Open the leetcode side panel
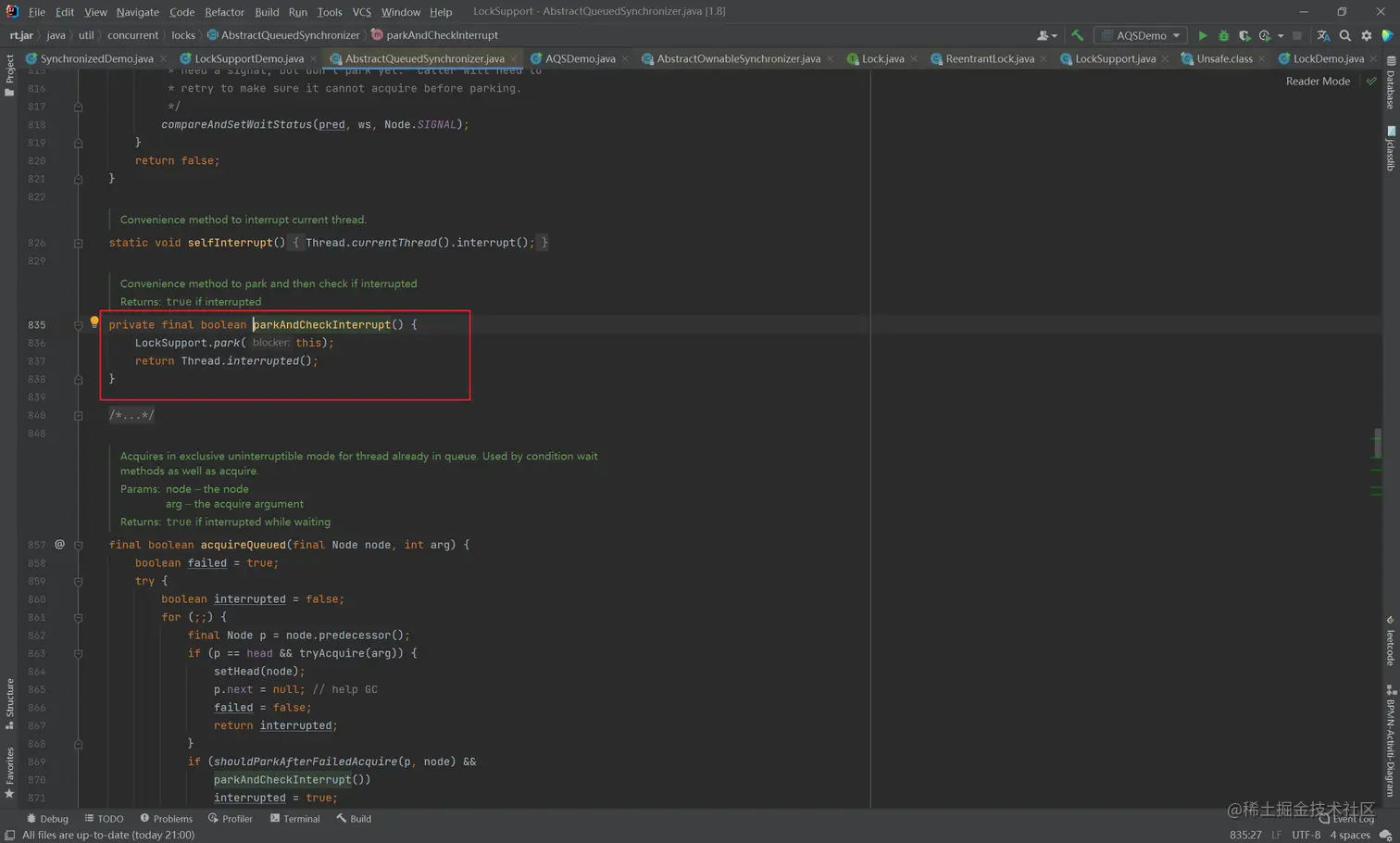The width and height of the screenshot is (1400, 843). pos(1391,641)
